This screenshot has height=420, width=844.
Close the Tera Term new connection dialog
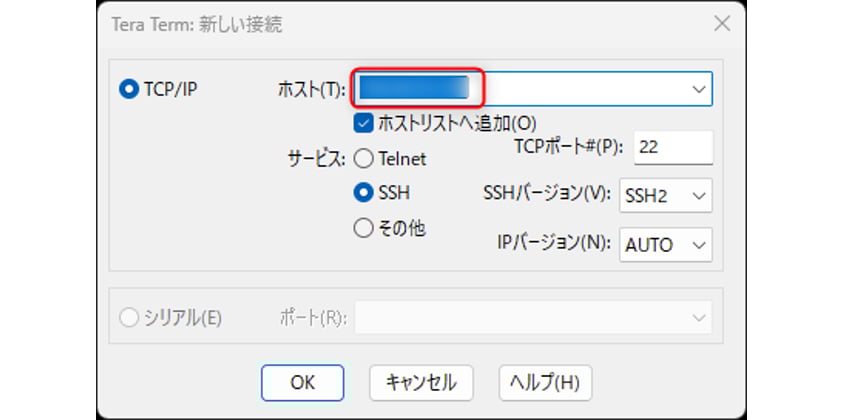coord(721,24)
